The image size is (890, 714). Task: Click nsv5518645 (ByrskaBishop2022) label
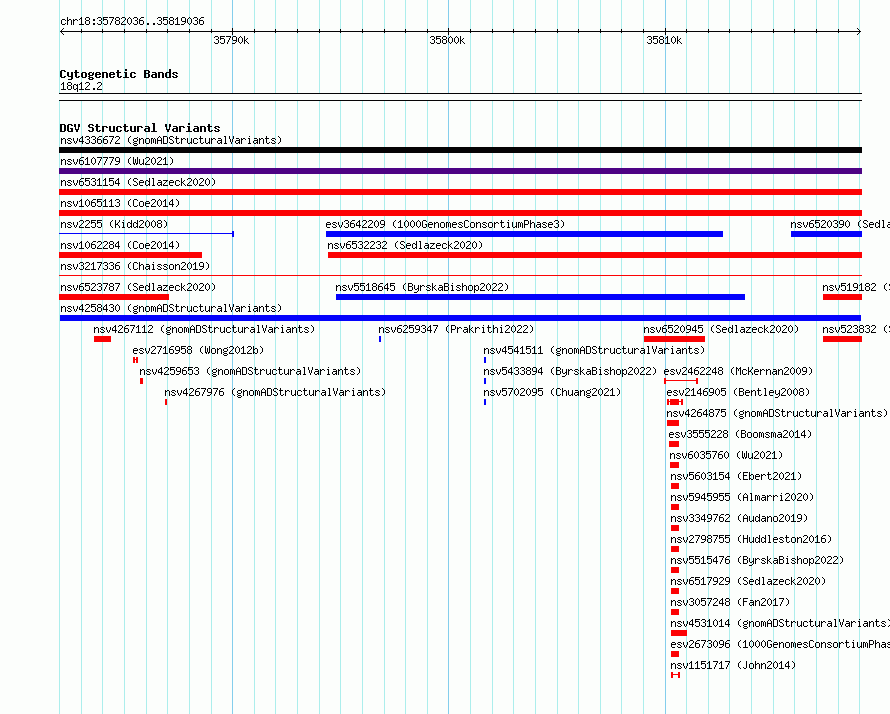click(422, 287)
